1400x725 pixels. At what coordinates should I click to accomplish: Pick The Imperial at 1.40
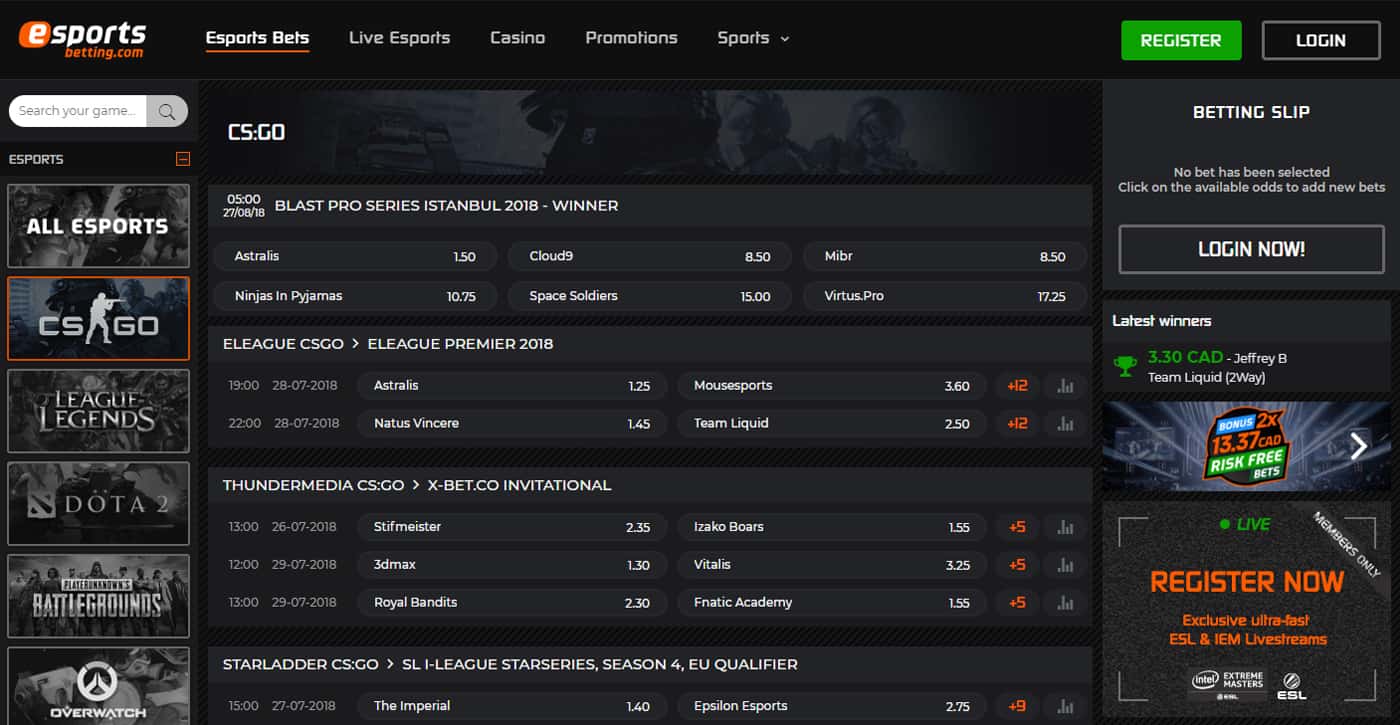pos(512,706)
